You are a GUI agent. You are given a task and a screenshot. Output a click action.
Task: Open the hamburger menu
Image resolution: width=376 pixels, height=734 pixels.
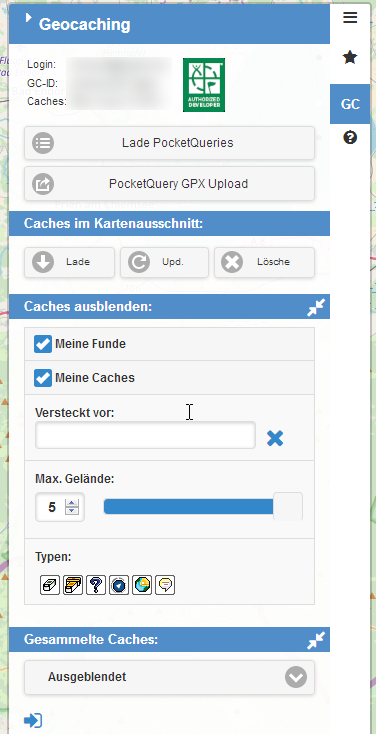(350, 18)
